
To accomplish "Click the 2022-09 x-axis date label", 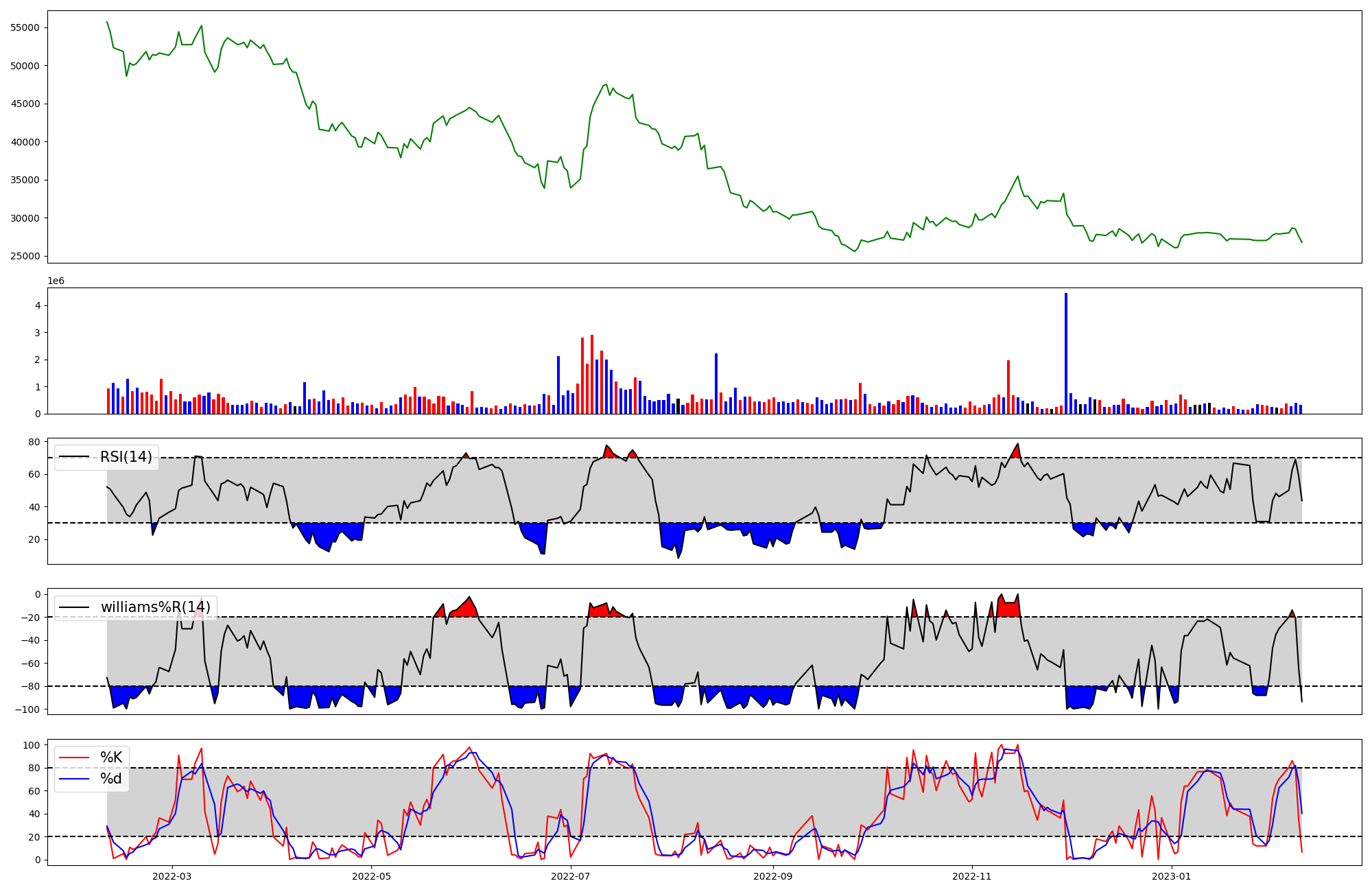I will point(773,876).
